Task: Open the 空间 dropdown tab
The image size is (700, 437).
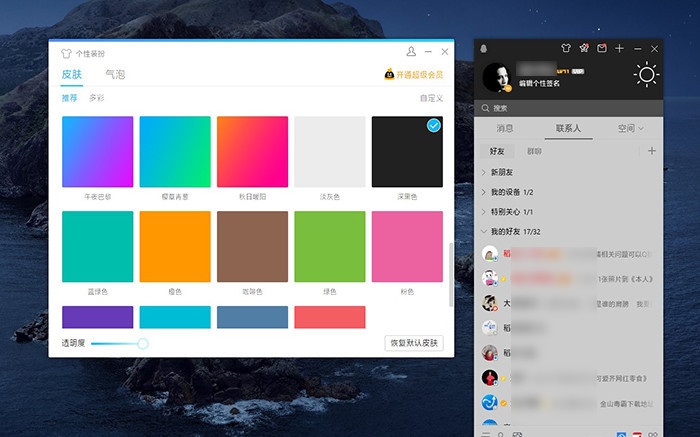Action: point(630,128)
